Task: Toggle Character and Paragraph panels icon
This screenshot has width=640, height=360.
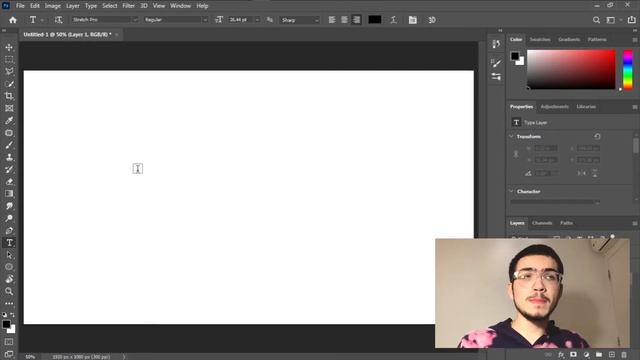Action: point(413,20)
